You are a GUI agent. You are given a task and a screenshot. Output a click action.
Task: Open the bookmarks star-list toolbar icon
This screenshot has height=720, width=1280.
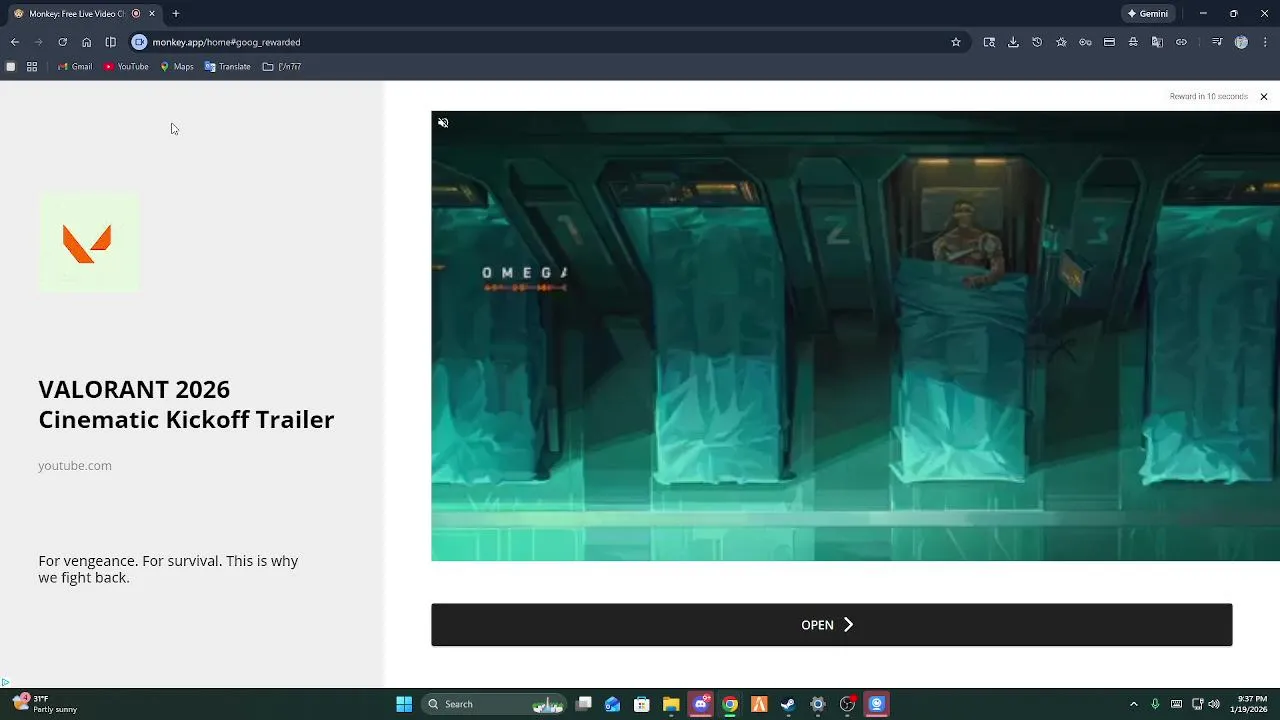(x=1061, y=42)
